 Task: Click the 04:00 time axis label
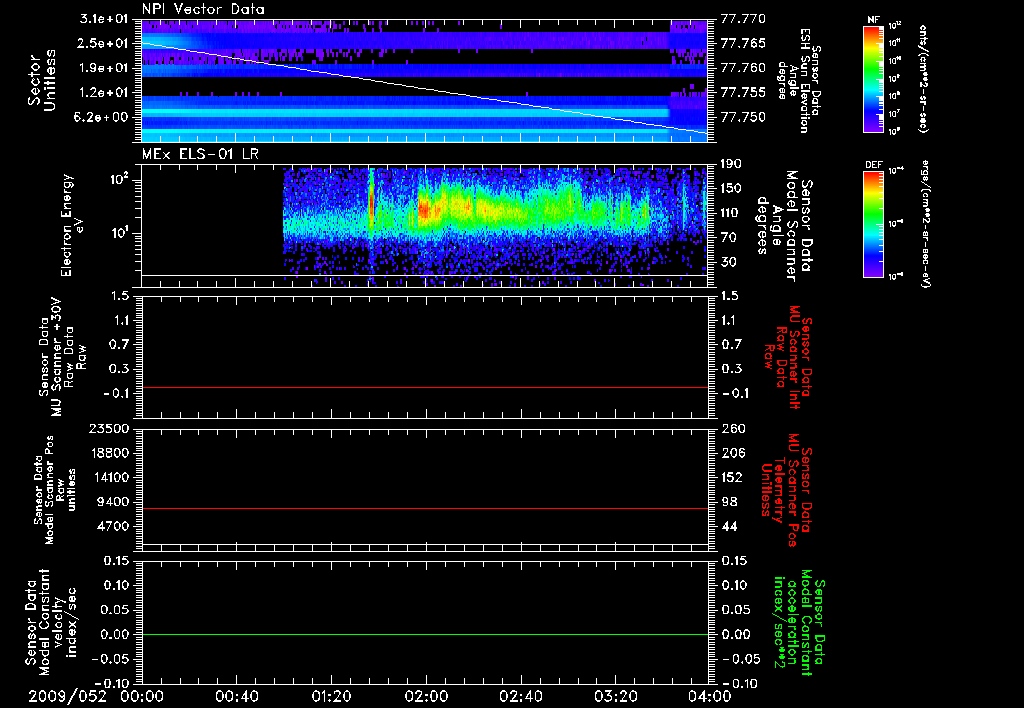pyautogui.click(x=710, y=696)
